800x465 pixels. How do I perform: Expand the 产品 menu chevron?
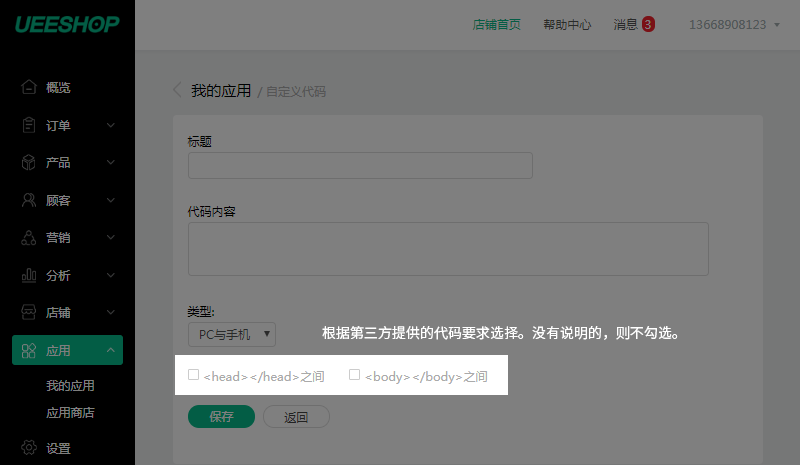111,162
